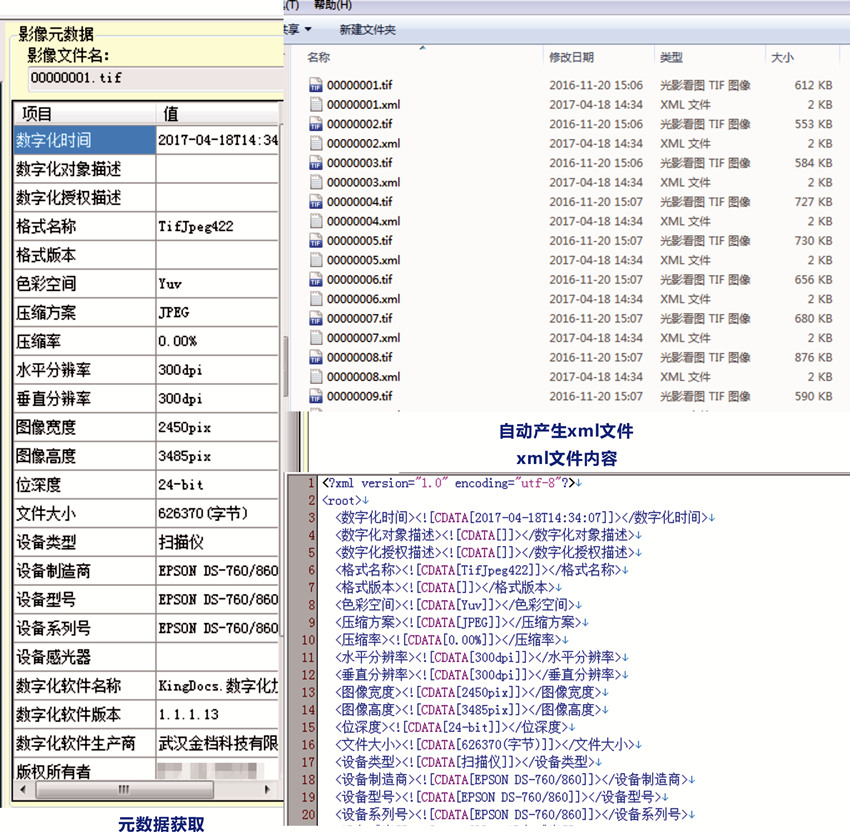Open the 帮助(H) menu

click(330, 6)
